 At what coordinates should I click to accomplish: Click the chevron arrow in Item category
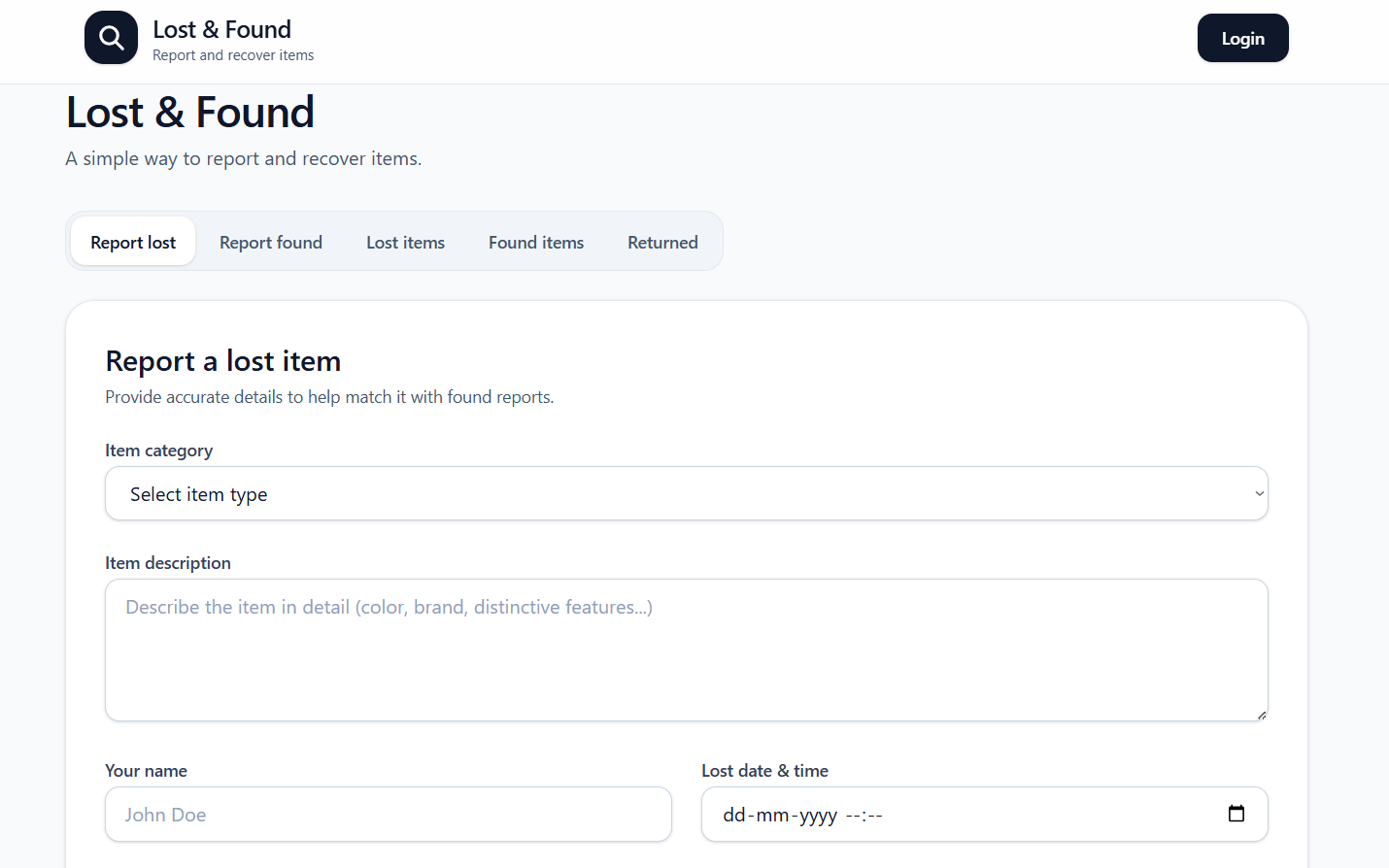[x=1259, y=493]
